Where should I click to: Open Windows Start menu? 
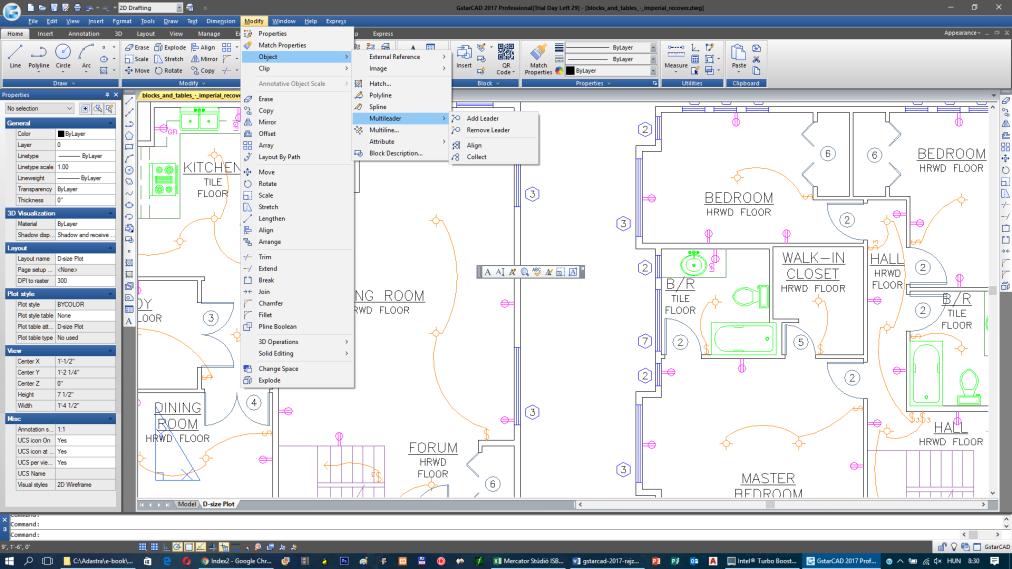tap(10, 561)
